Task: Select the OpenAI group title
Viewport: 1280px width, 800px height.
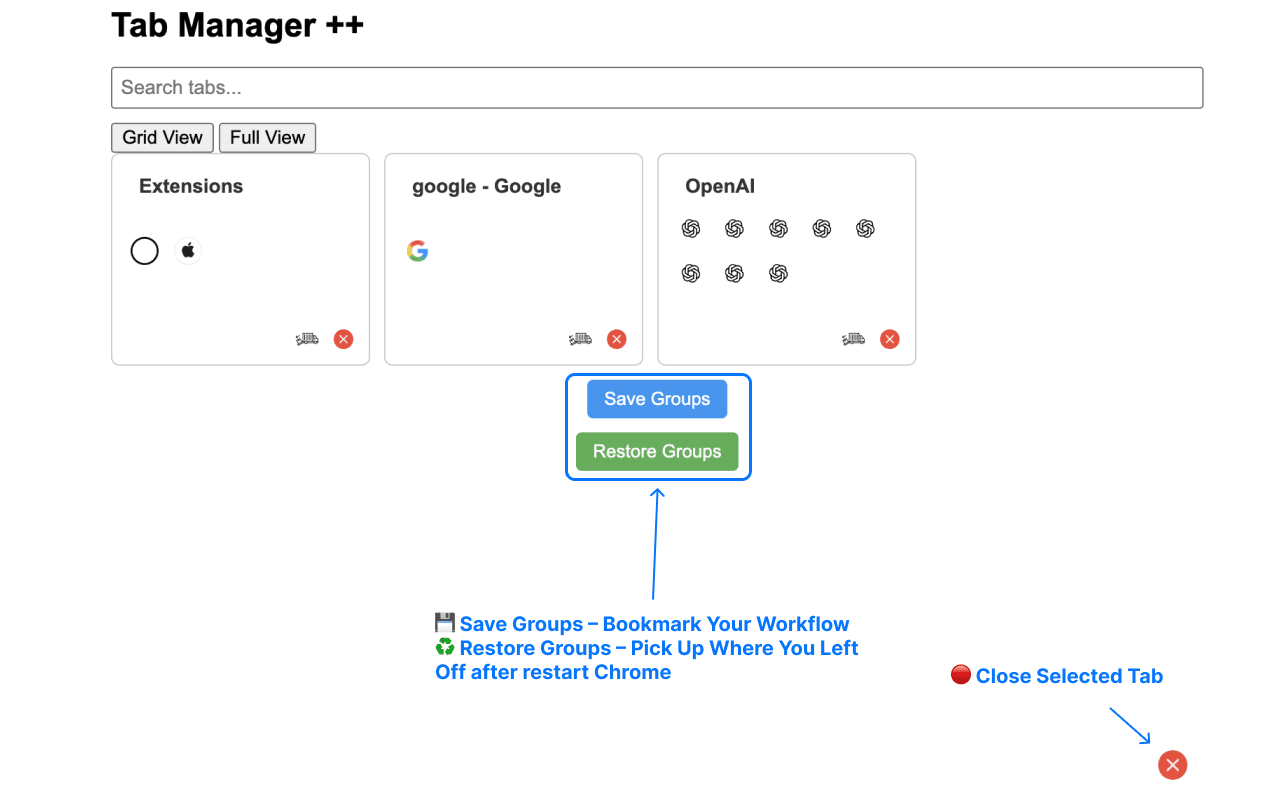Action: point(720,186)
